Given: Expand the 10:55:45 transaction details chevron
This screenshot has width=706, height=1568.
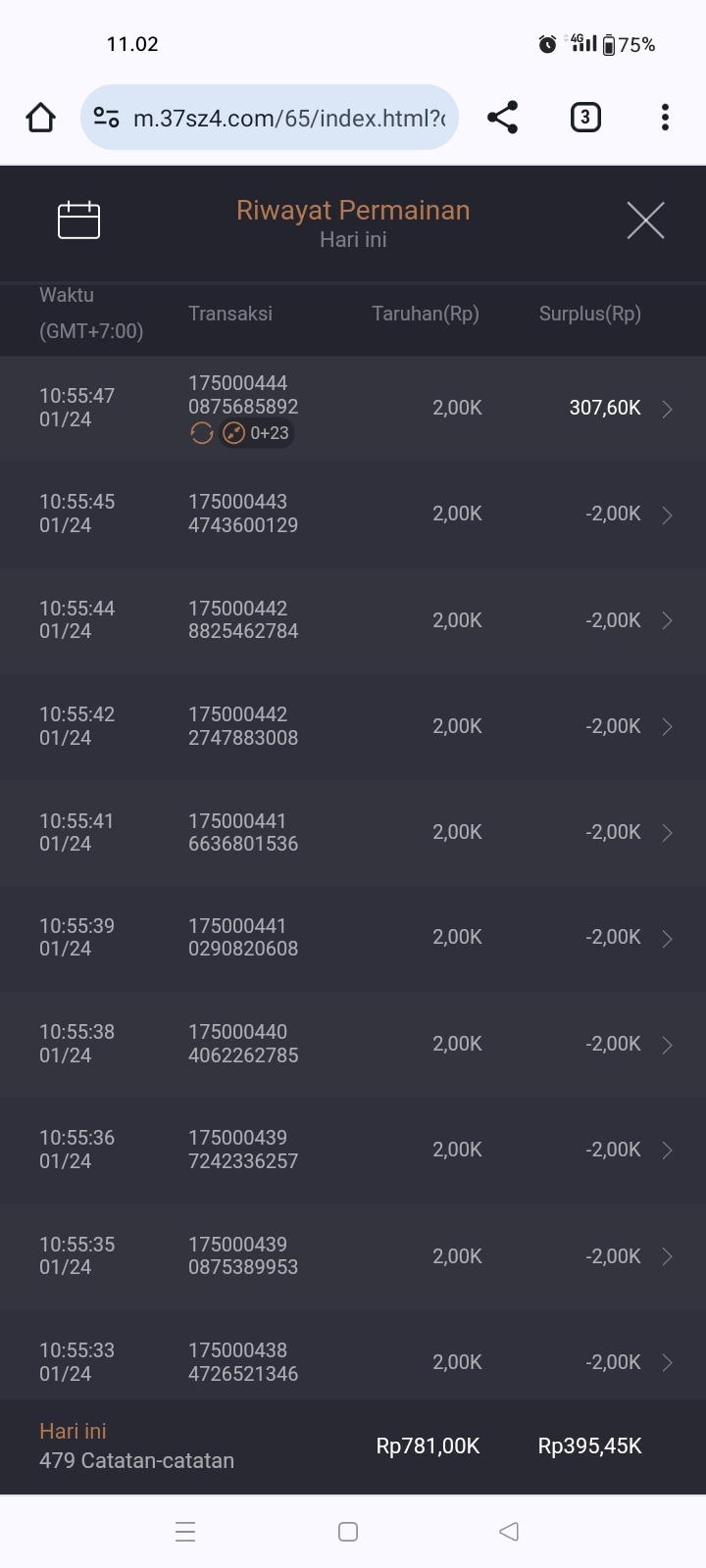Looking at the screenshot, I should pyautogui.click(x=667, y=514).
